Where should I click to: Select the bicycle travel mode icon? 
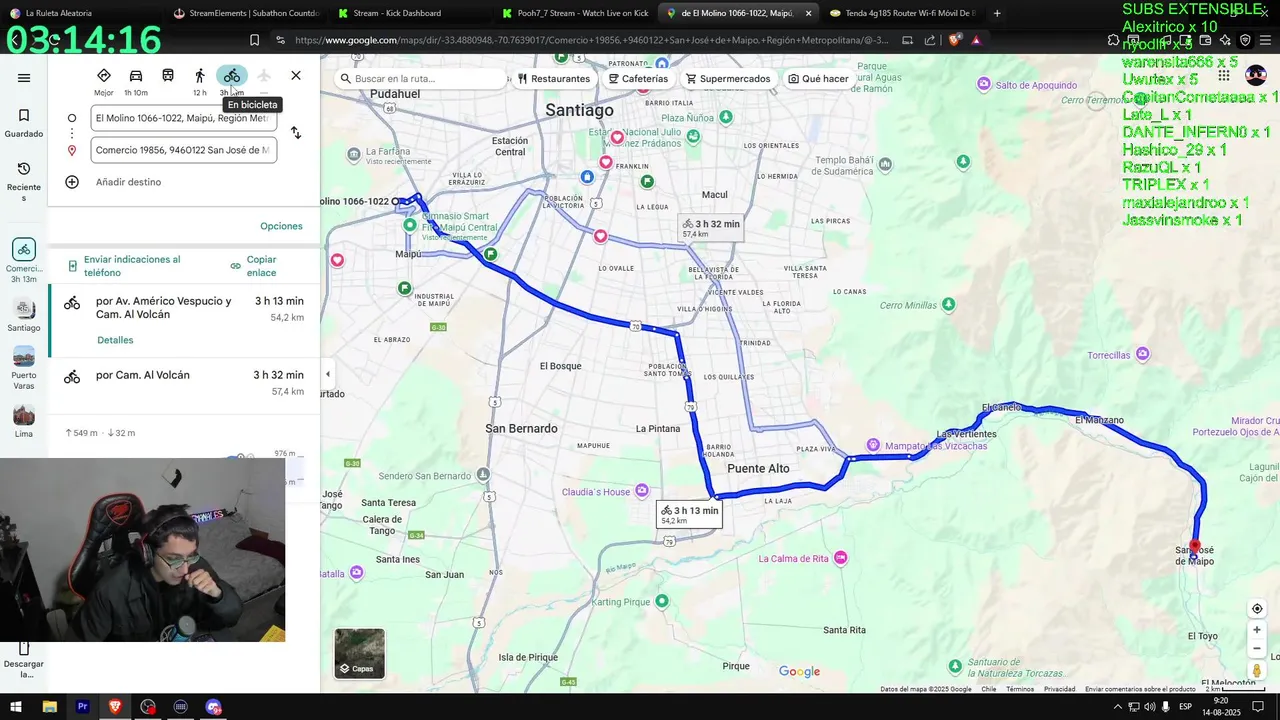(232, 76)
